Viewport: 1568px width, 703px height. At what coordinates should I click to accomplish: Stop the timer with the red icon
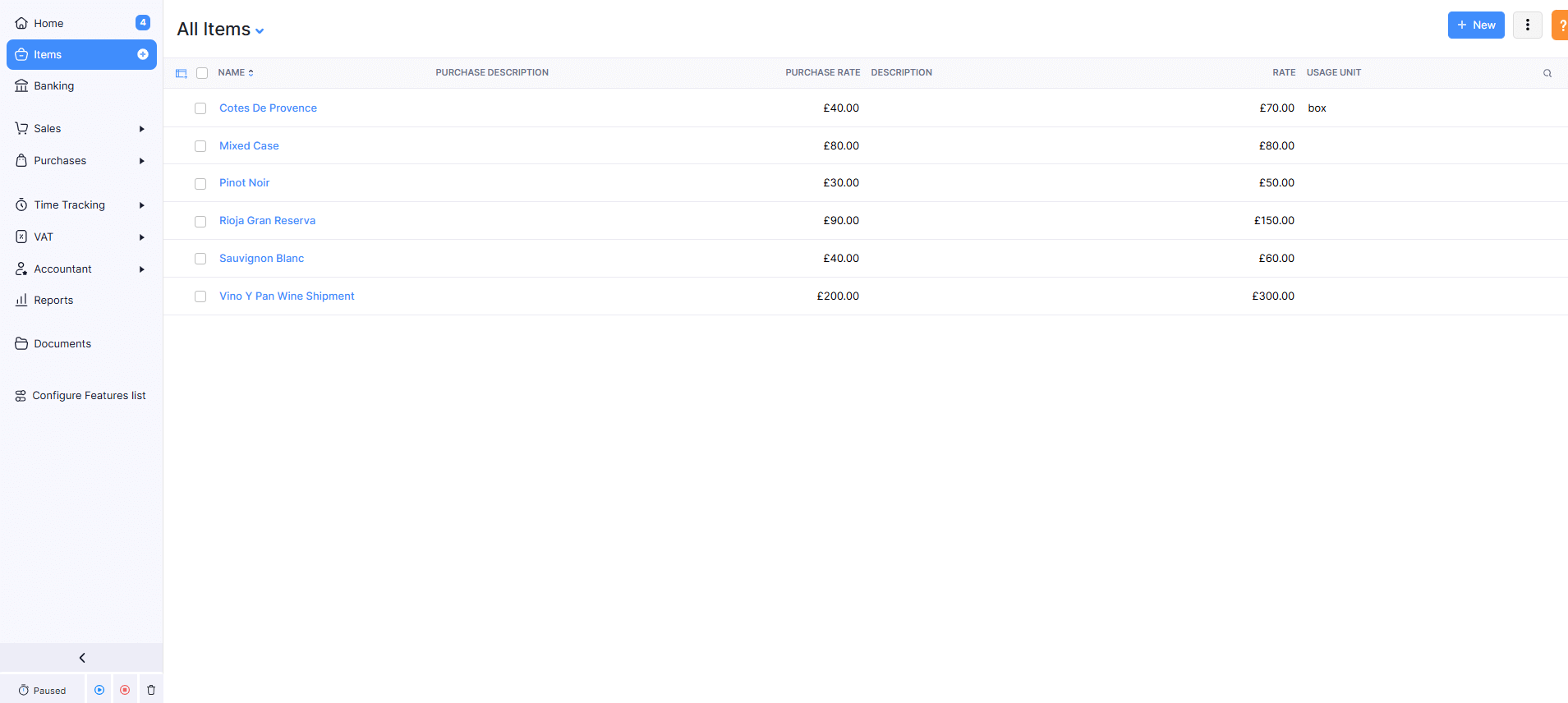tap(125, 690)
